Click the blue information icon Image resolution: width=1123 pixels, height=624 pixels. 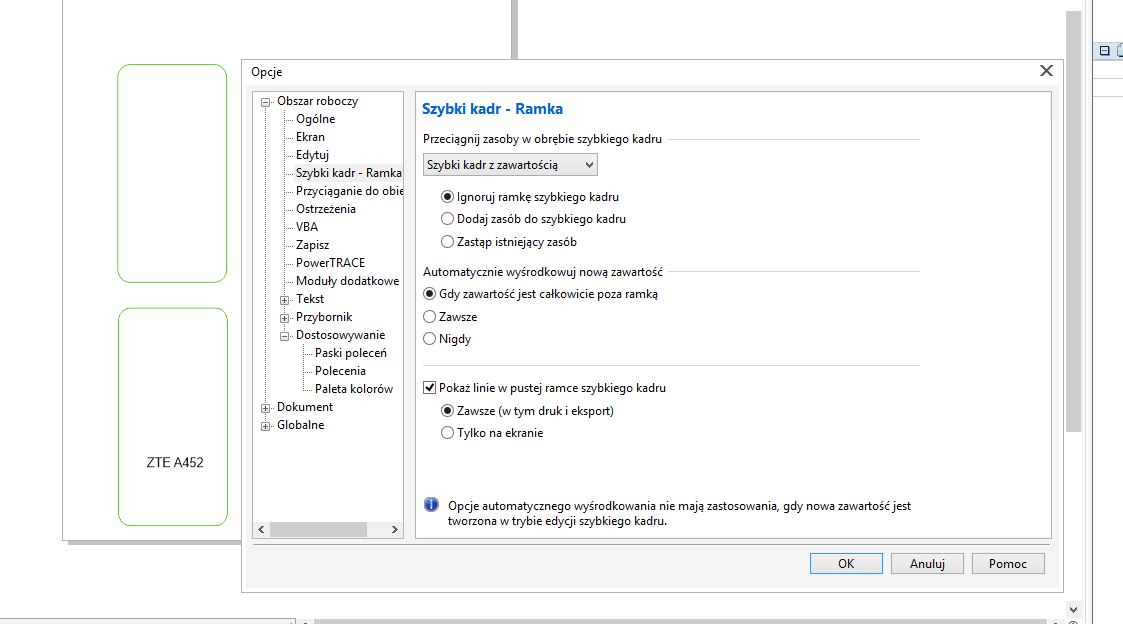click(431, 505)
